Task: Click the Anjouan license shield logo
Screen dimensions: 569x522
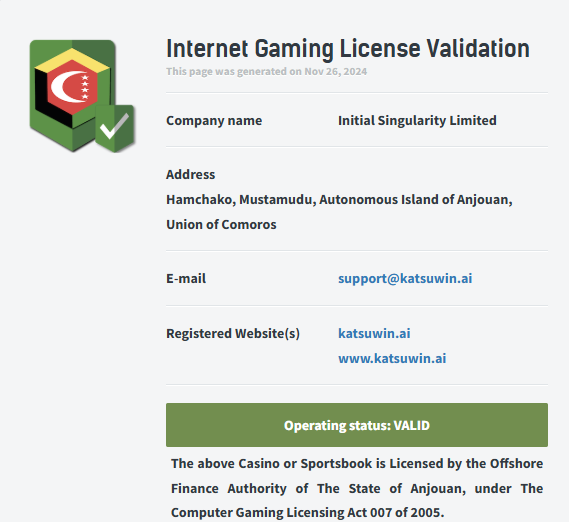Action: [x=82, y=96]
